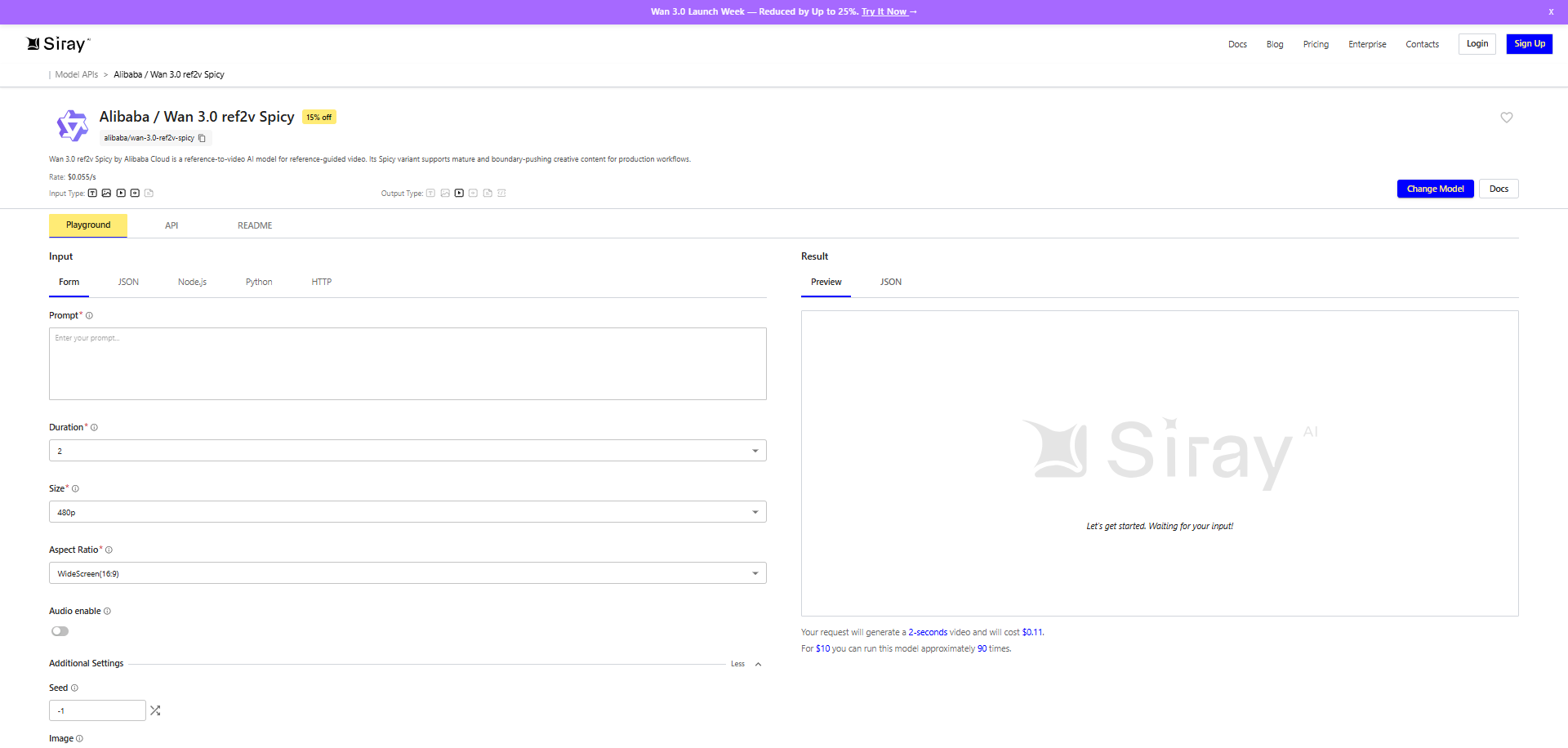Image resolution: width=1568 pixels, height=748 pixels.
Task: Click the image icon under Input Type
Action: pyautogui.click(x=106, y=194)
